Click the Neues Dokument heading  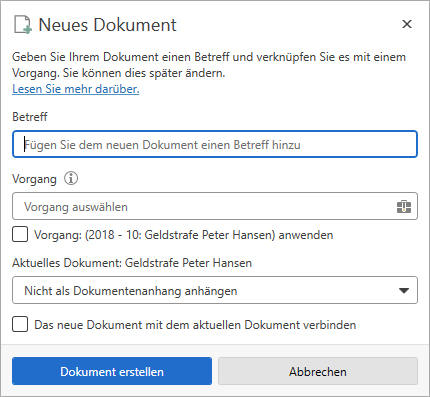point(107,25)
